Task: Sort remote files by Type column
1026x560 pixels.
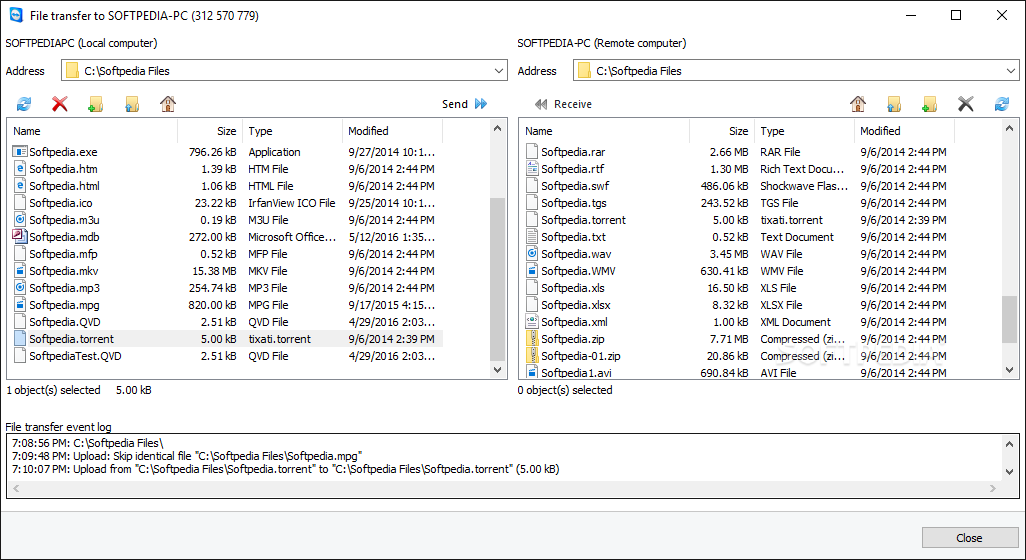Action: point(804,131)
